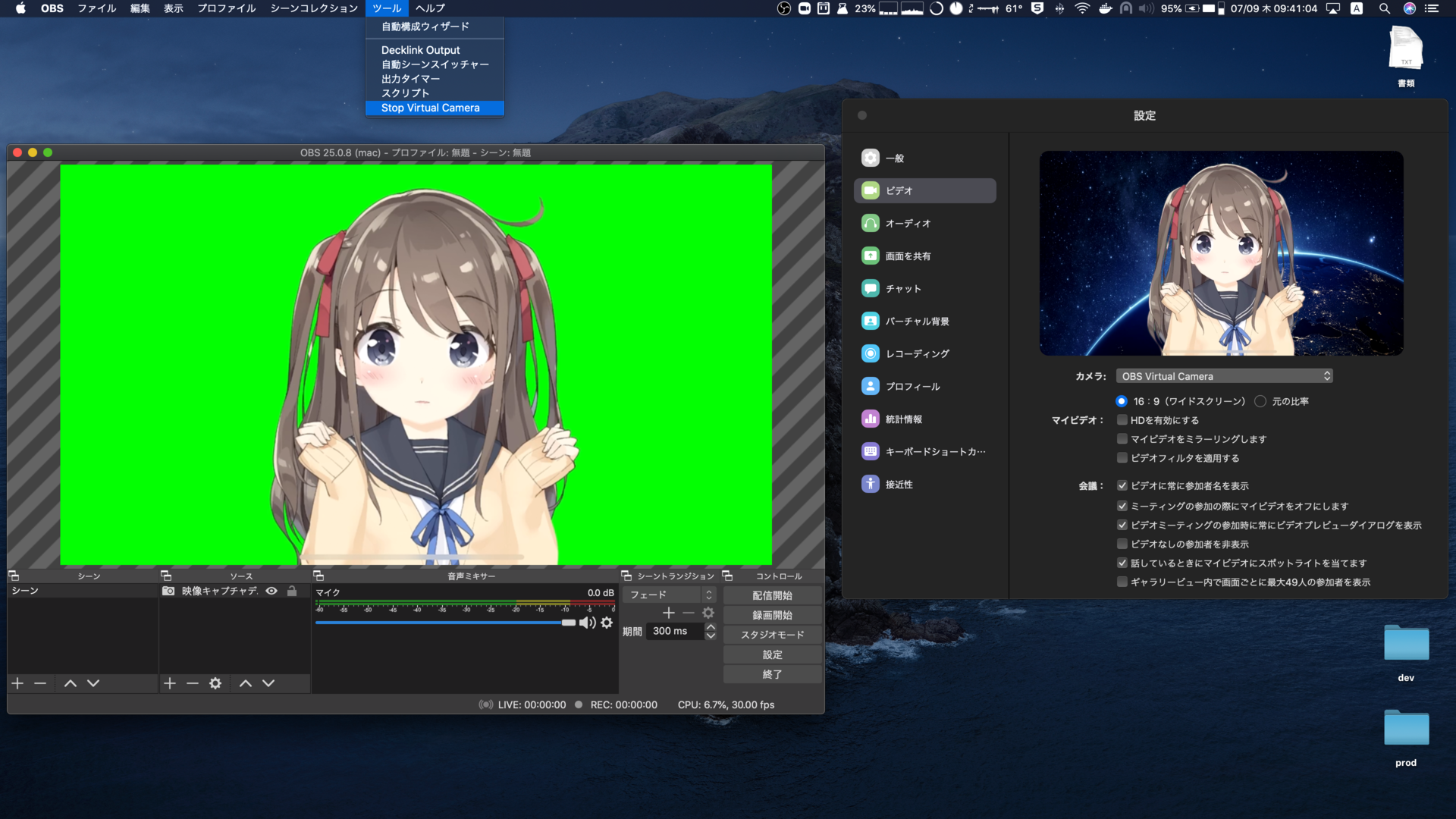
Task: Lock the 映像キャプチャデバイス source
Action: coord(292,591)
